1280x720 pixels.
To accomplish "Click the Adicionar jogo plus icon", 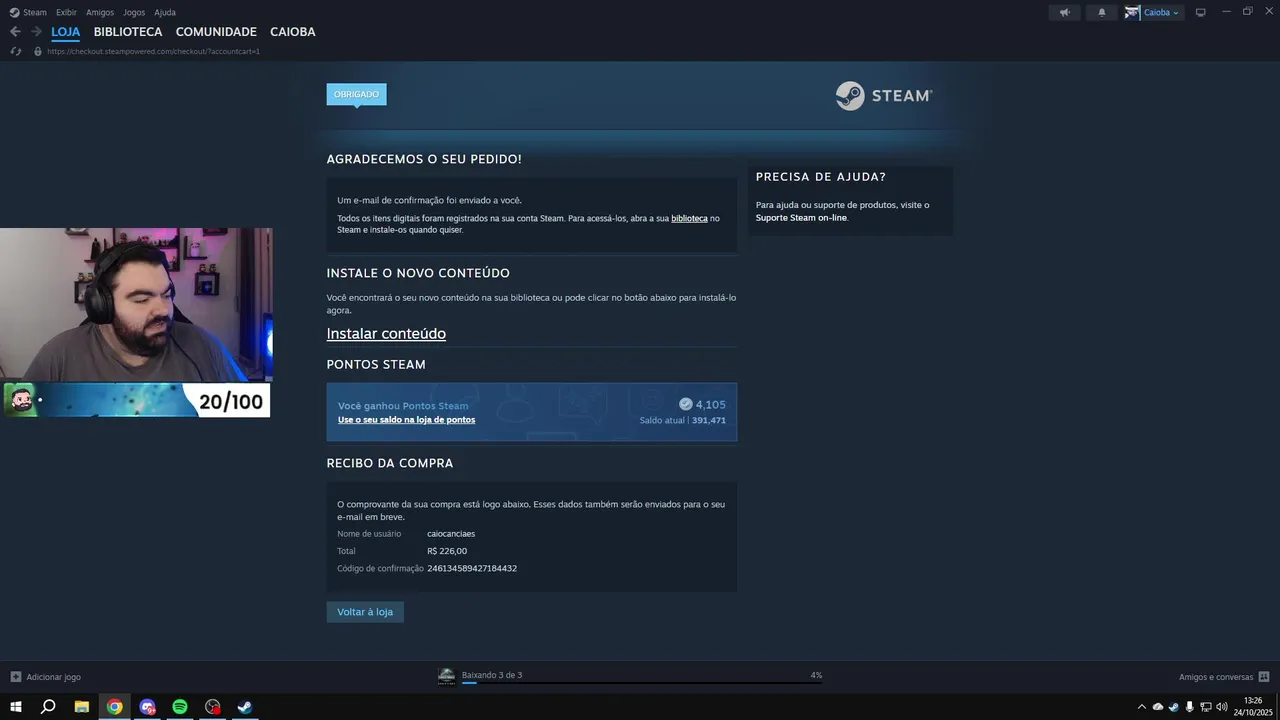I will pos(15,677).
